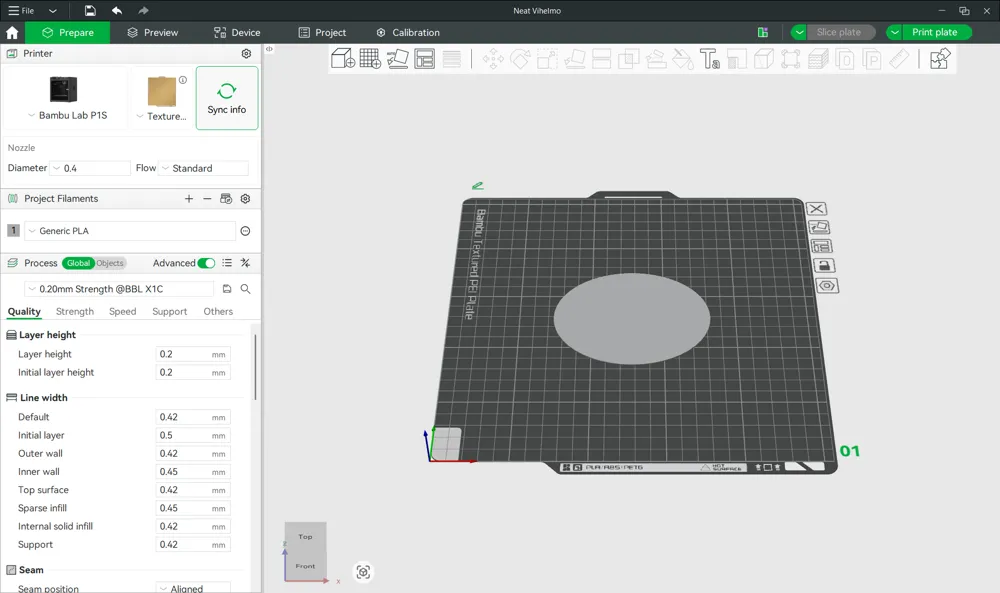Switch process scope to Objects
1000x593 pixels.
(110, 263)
